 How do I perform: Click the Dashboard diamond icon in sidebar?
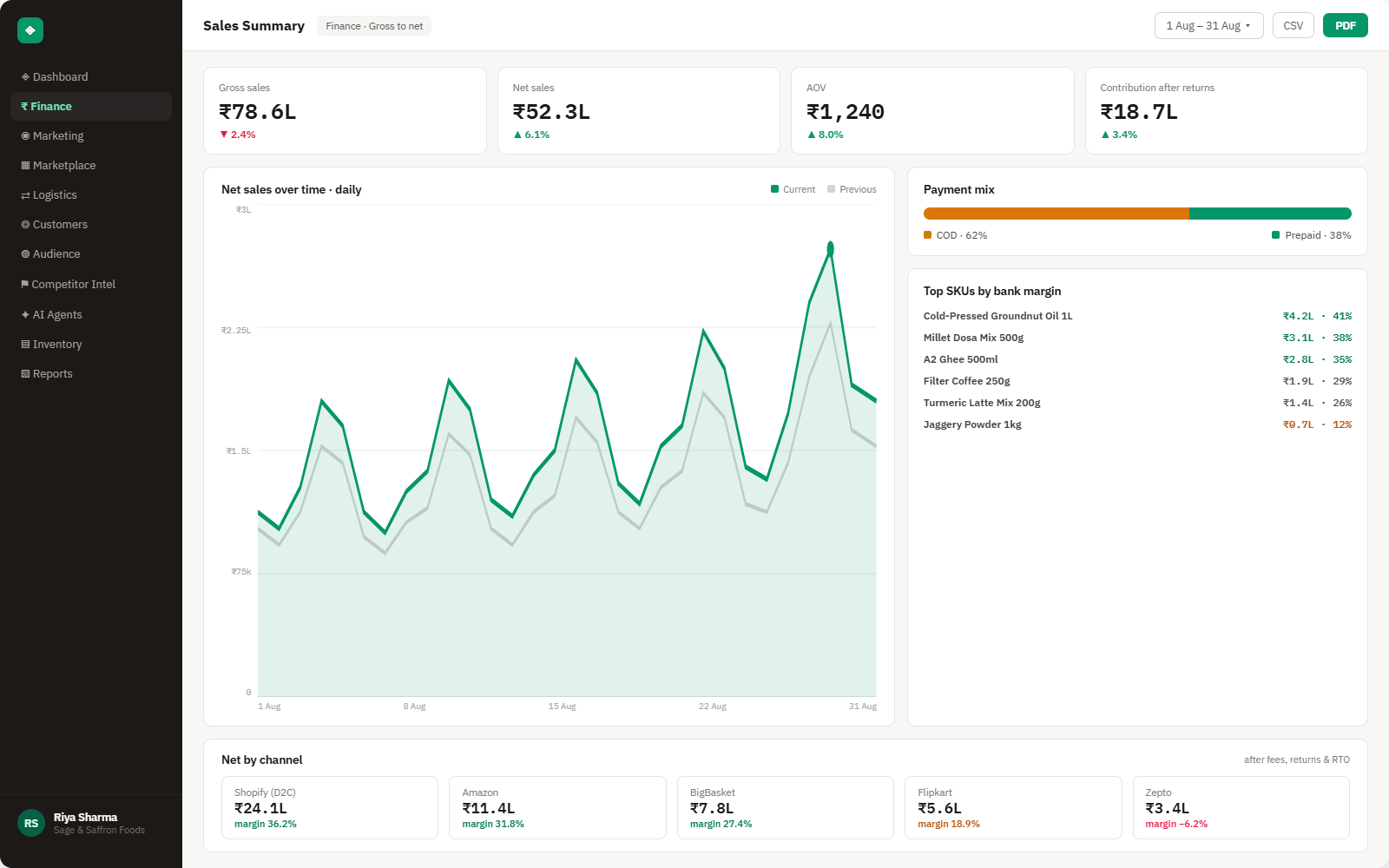(25, 77)
